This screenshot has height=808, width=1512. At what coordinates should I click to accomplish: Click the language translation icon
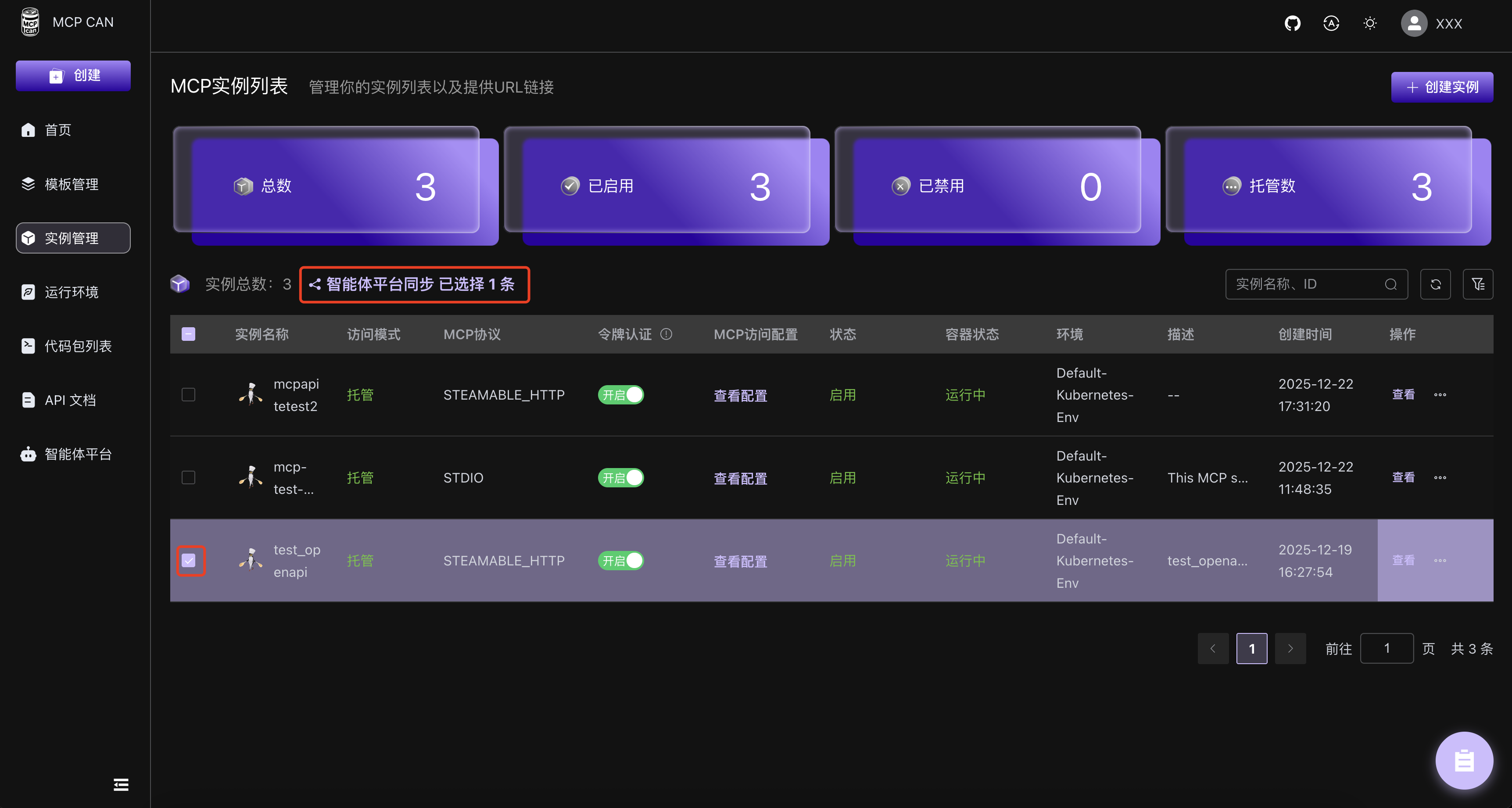coord(1331,24)
